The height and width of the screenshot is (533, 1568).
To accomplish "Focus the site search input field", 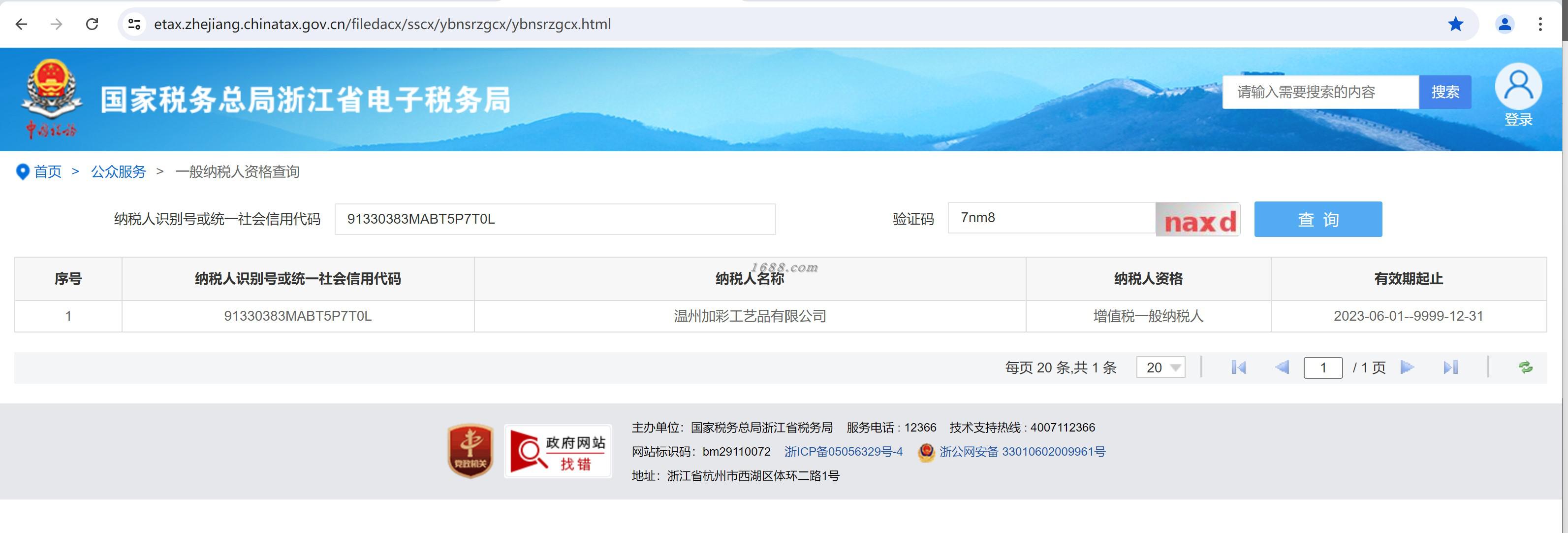I will 1320,92.
